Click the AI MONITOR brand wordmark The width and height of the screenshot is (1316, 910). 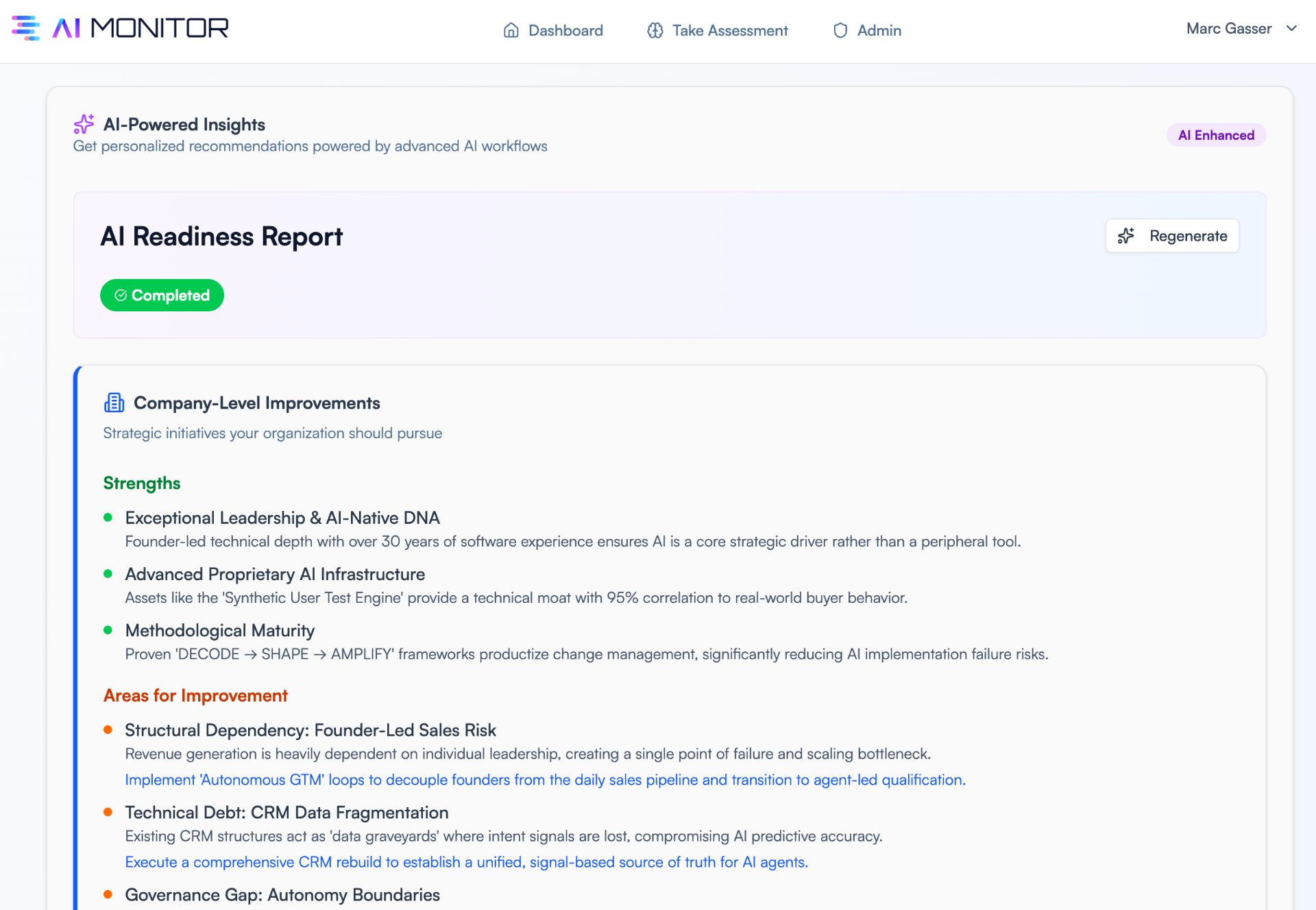coord(141,28)
